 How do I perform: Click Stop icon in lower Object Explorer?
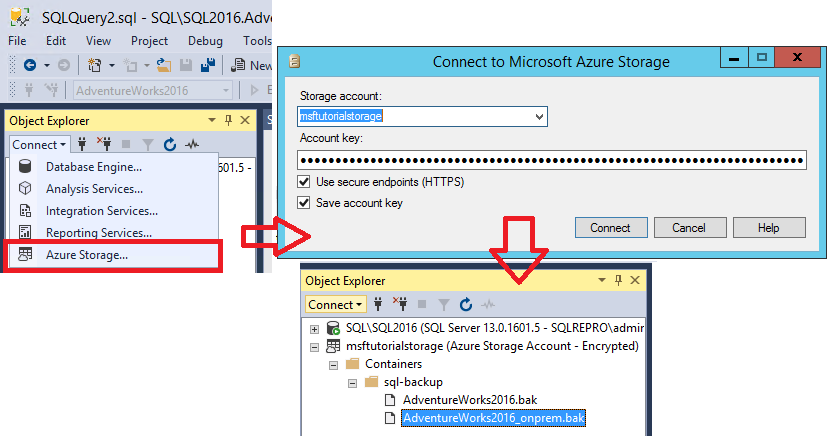(422, 304)
